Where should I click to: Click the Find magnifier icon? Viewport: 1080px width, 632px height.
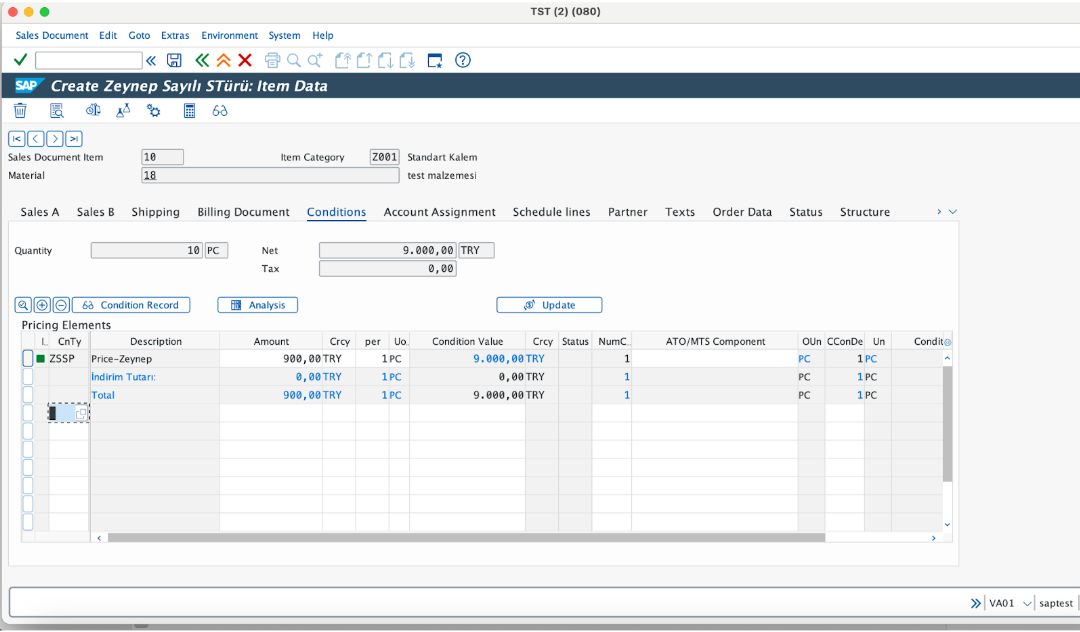[x=293, y=61]
